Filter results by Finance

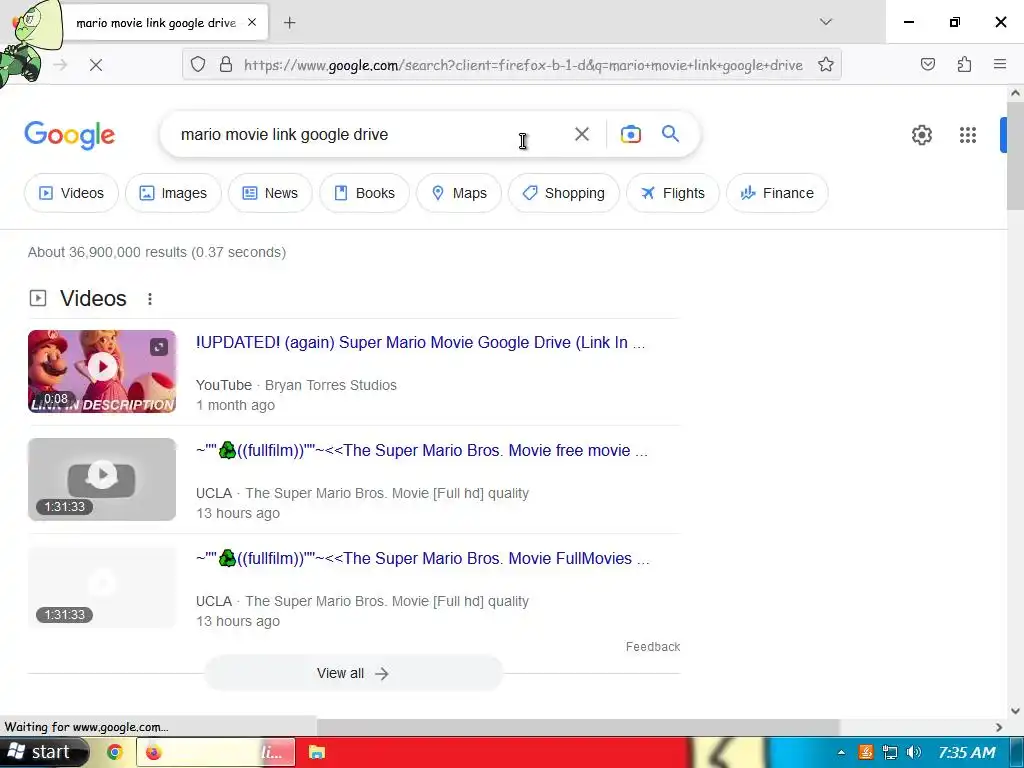tap(777, 193)
